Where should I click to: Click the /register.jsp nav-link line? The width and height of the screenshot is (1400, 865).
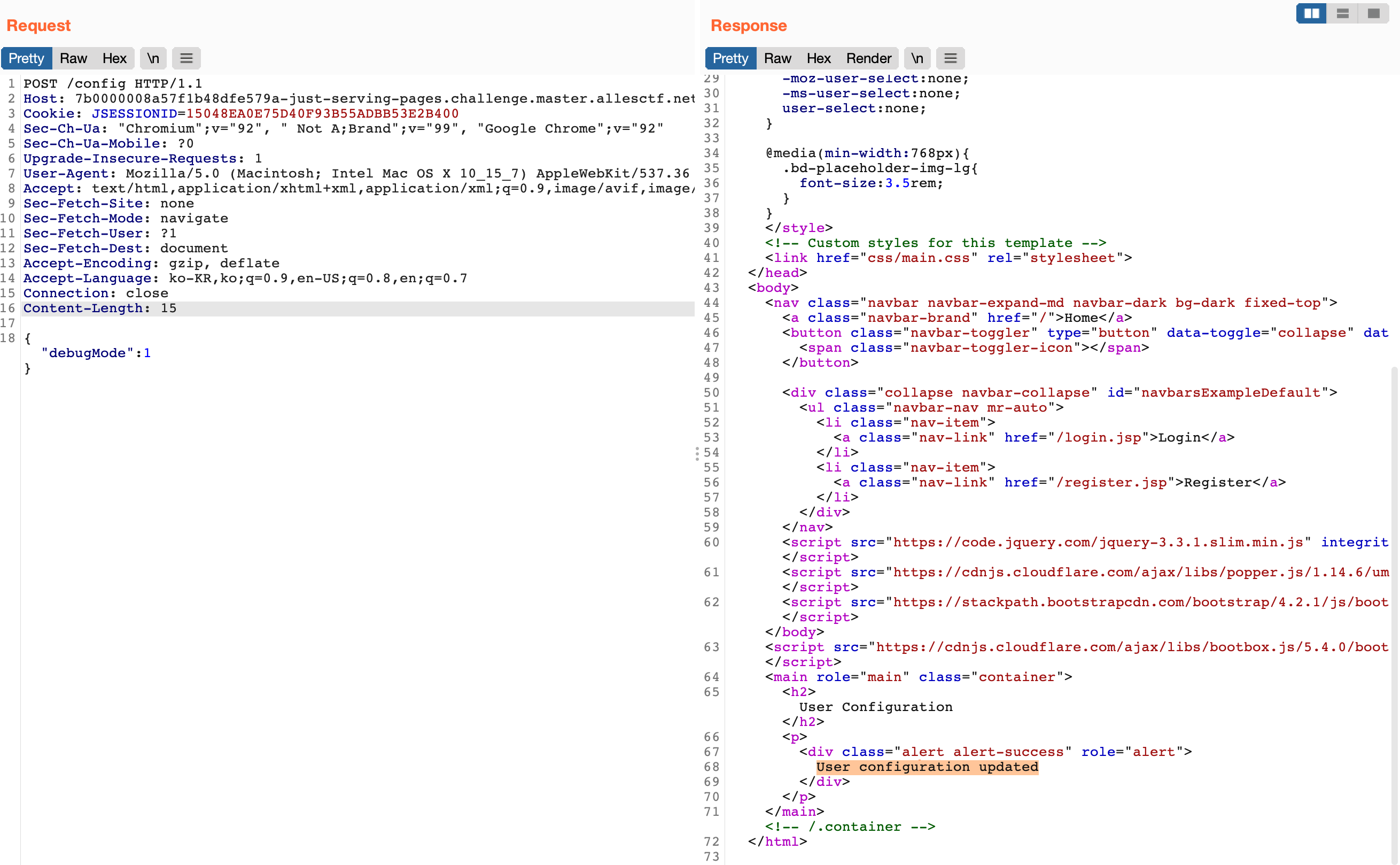point(1059,482)
